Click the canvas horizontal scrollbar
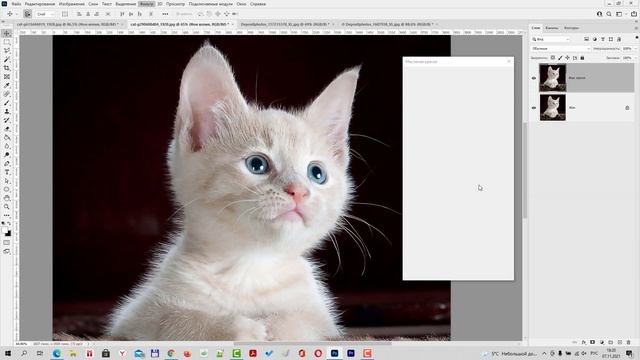Screen dimensions: 640x360 click(313, 344)
